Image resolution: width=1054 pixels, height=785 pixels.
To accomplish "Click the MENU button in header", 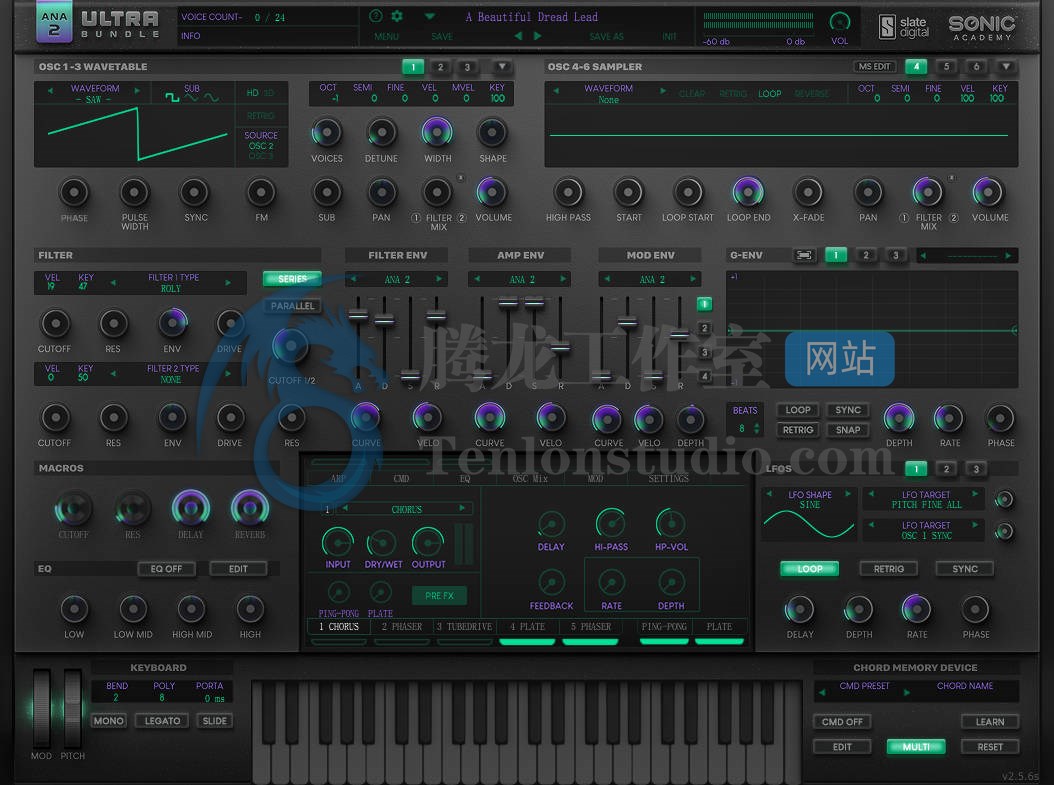I will tap(387, 36).
